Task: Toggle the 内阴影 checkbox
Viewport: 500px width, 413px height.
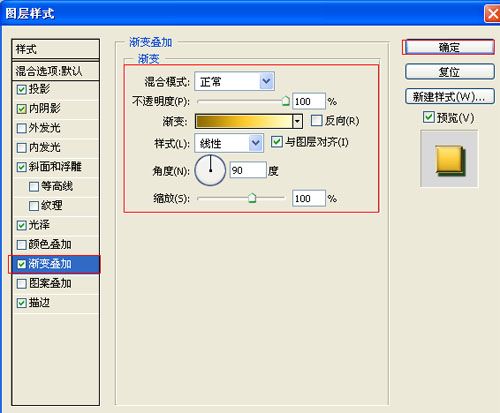Action: pyautogui.click(x=21, y=109)
